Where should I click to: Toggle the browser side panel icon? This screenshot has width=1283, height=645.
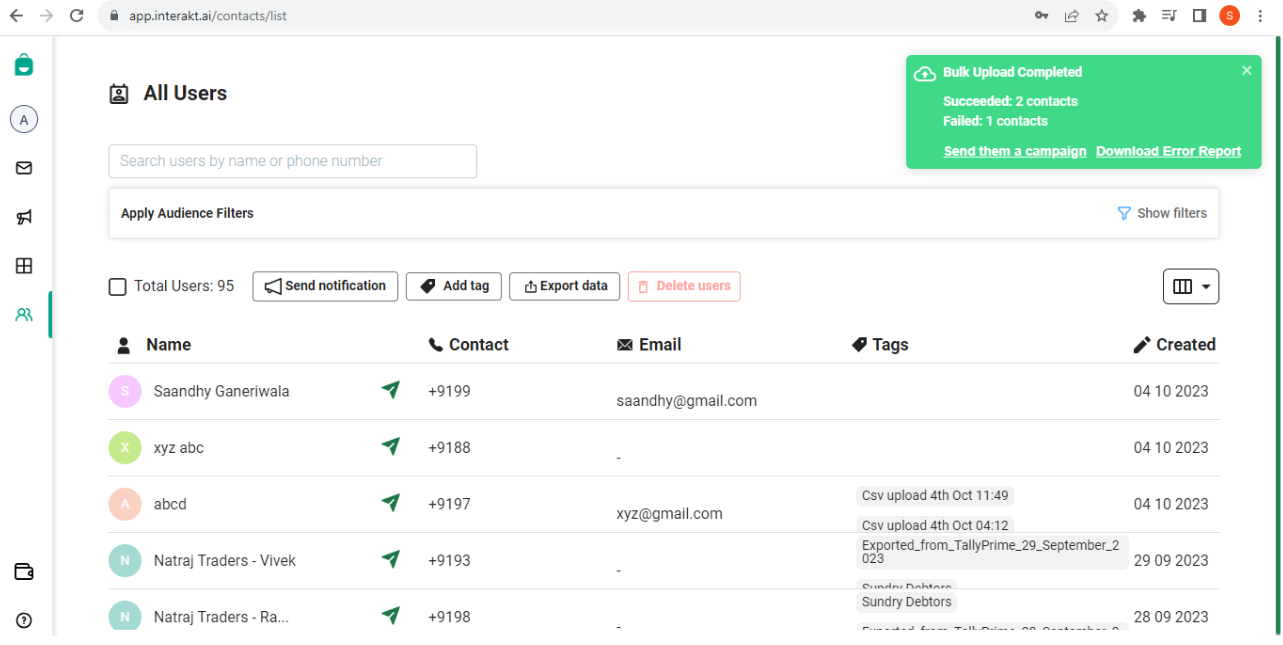click(x=1199, y=16)
